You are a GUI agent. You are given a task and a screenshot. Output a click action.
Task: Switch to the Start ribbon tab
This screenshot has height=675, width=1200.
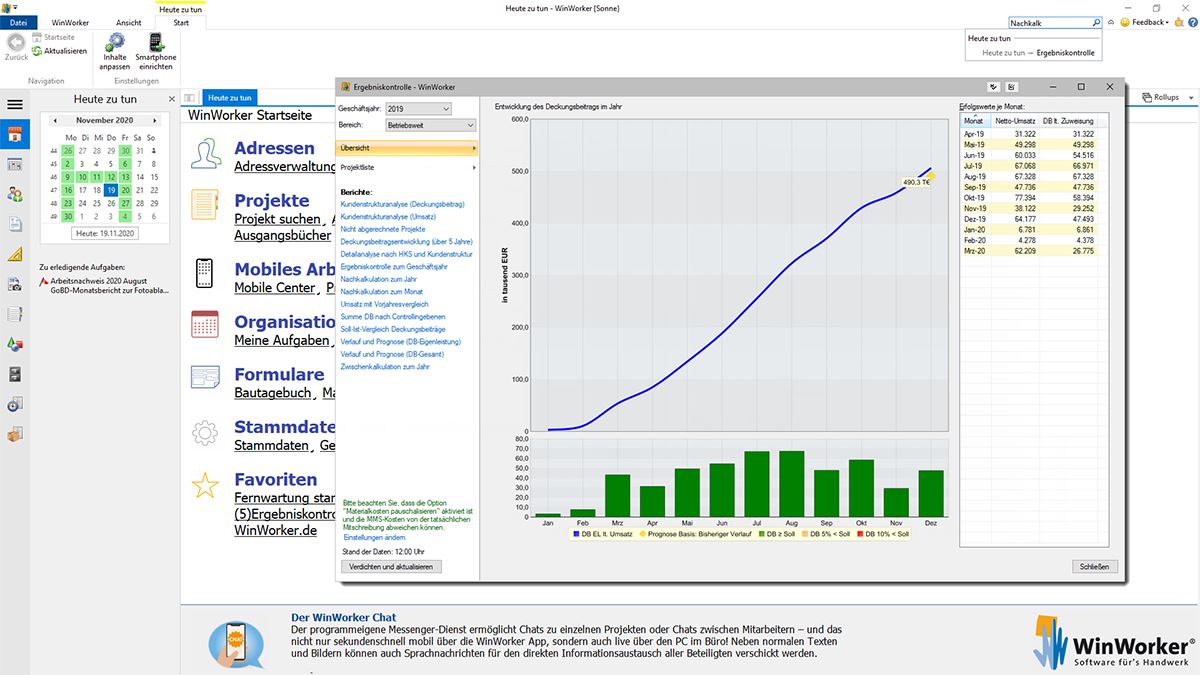pos(181,22)
